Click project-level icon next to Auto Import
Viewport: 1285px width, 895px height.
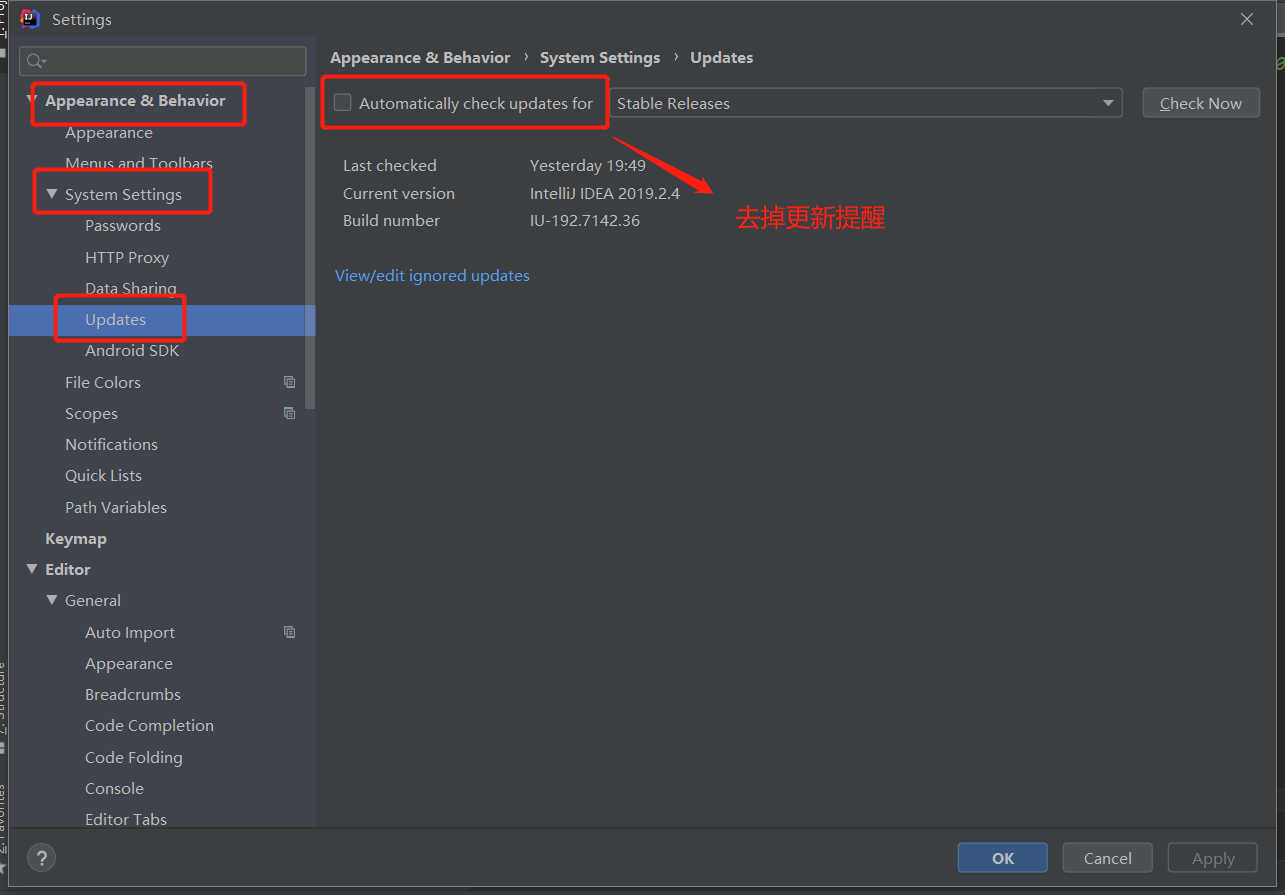pyautogui.click(x=289, y=632)
